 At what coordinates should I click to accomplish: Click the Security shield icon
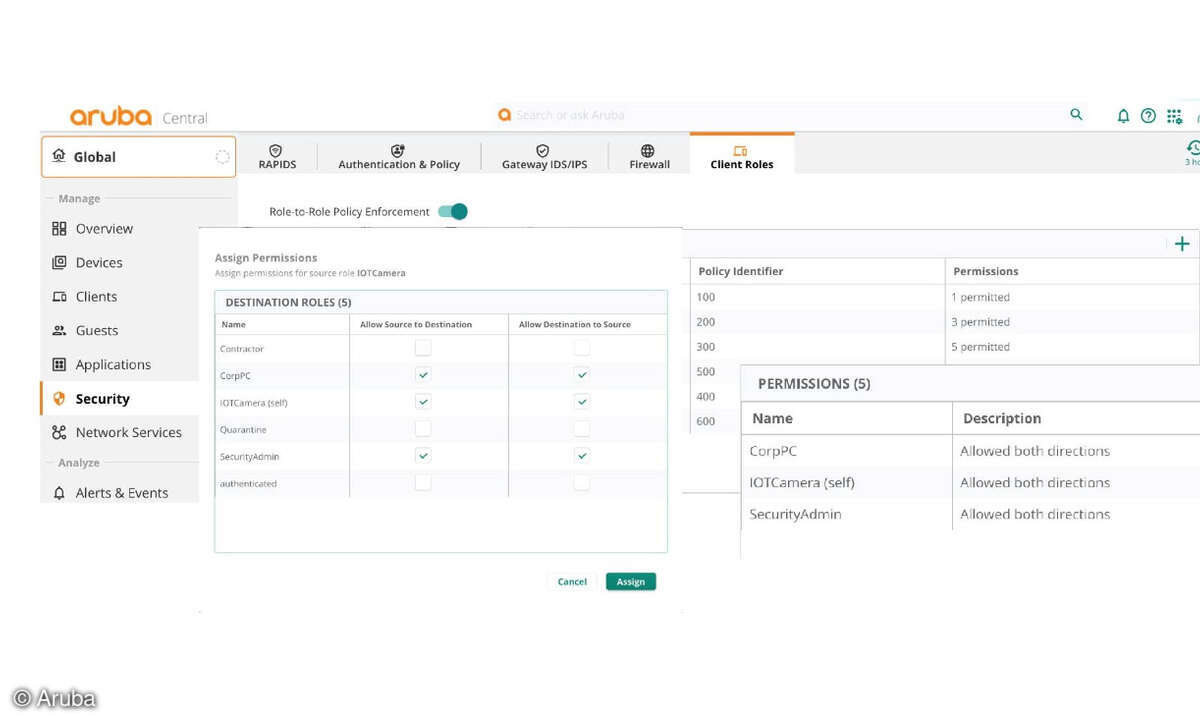coord(59,399)
